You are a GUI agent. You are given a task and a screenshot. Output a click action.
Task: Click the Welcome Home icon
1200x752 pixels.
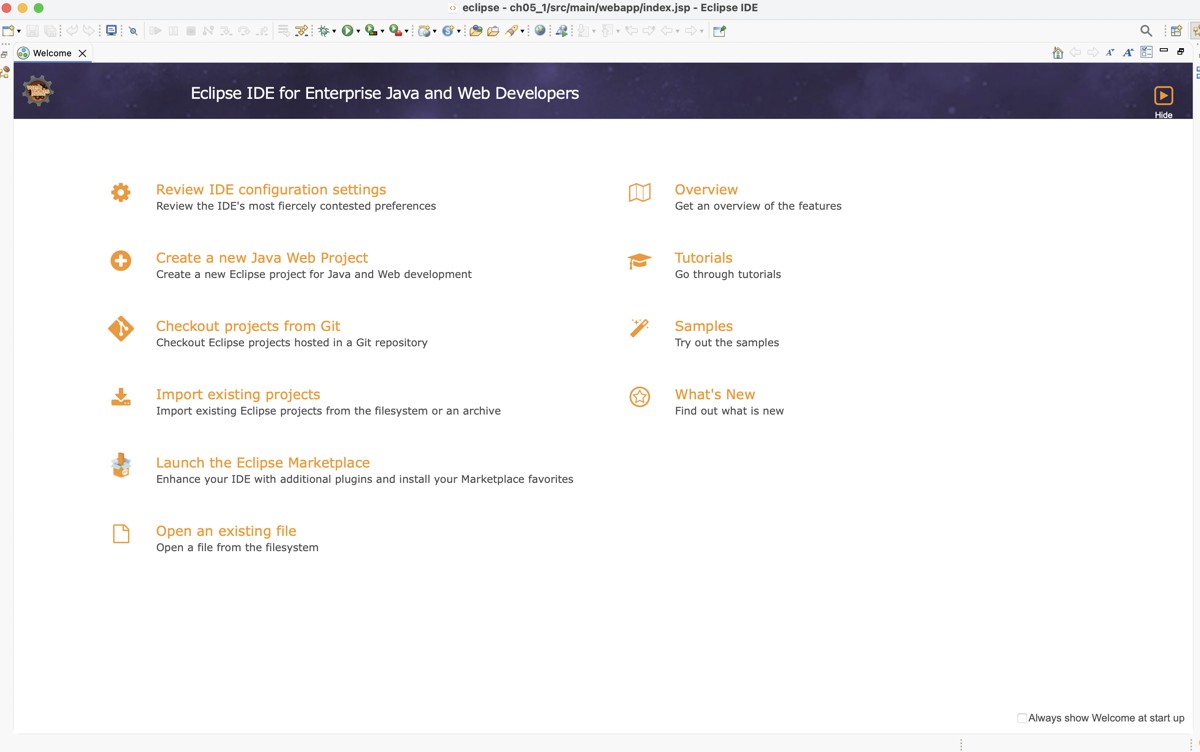pos(1057,52)
